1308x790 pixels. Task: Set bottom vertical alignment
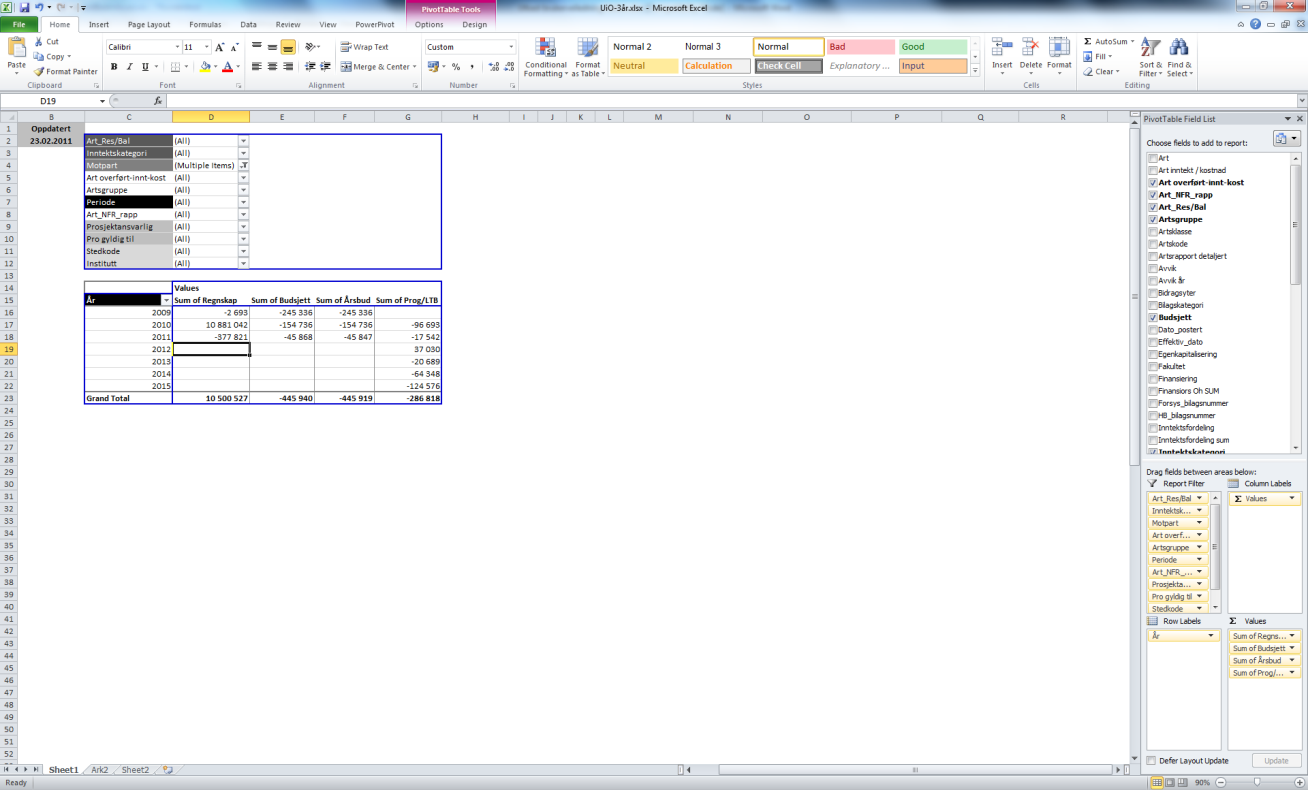coord(288,47)
